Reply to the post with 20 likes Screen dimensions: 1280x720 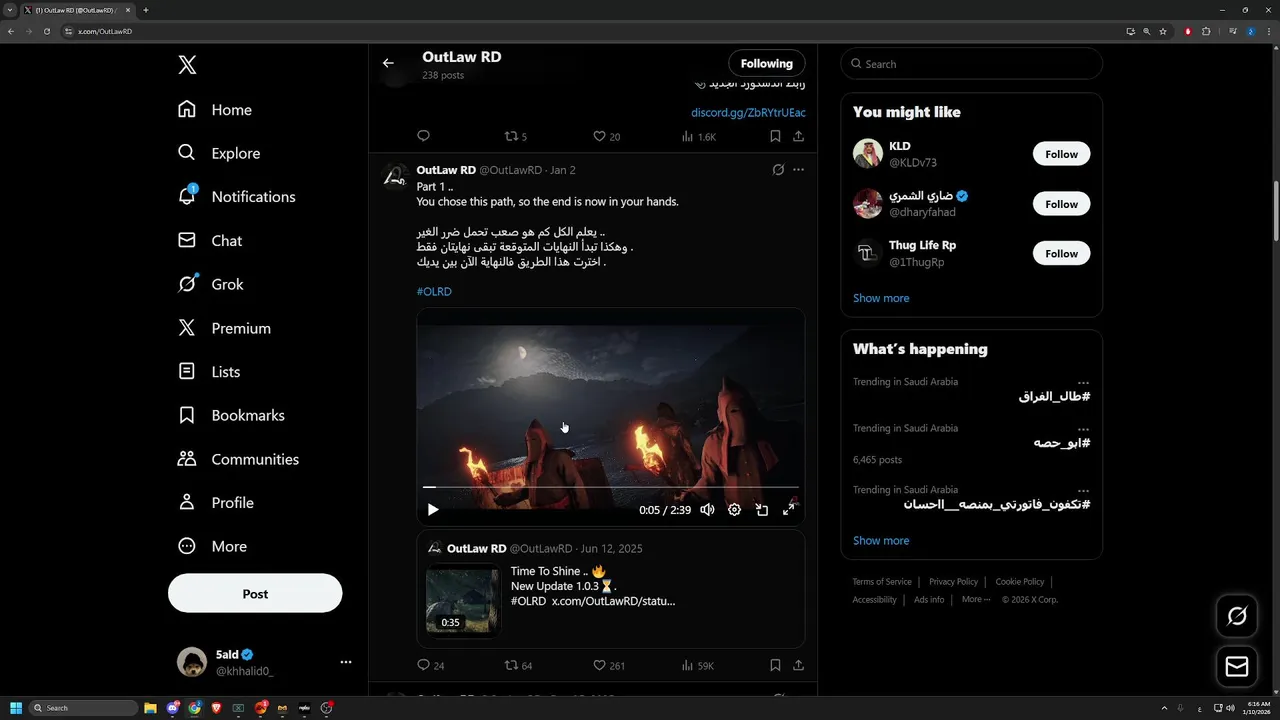click(x=423, y=136)
